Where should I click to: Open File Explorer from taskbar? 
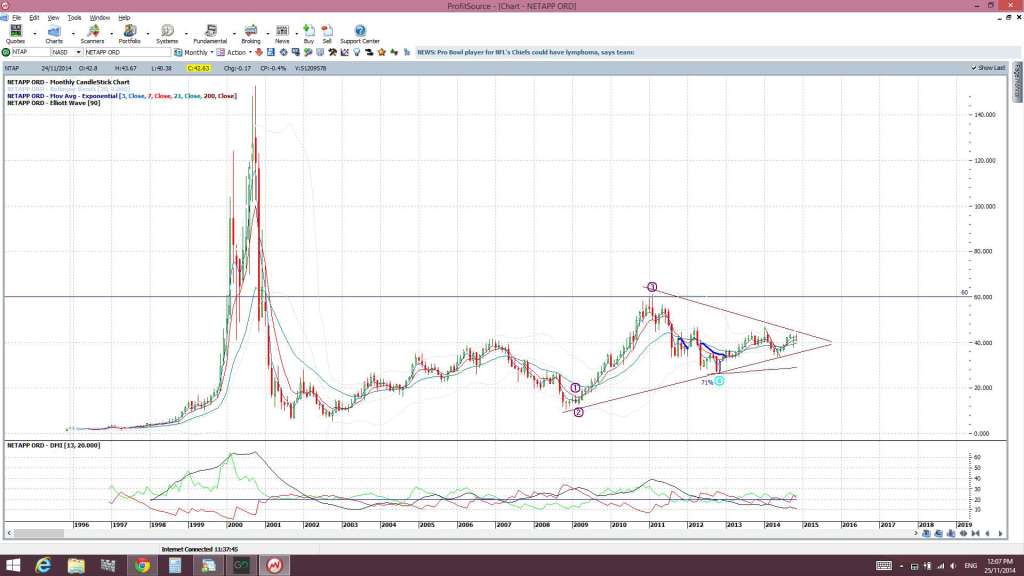[76, 566]
